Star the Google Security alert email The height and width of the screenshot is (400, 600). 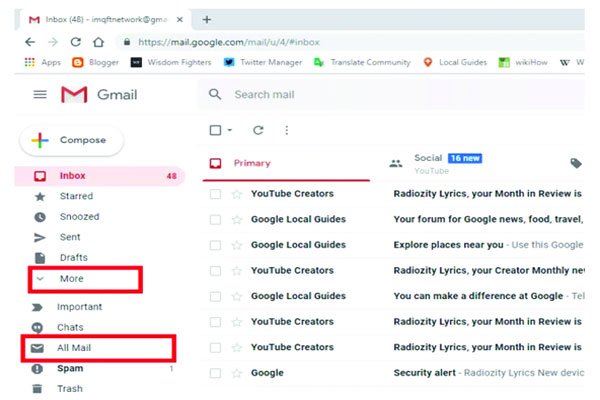click(237, 373)
